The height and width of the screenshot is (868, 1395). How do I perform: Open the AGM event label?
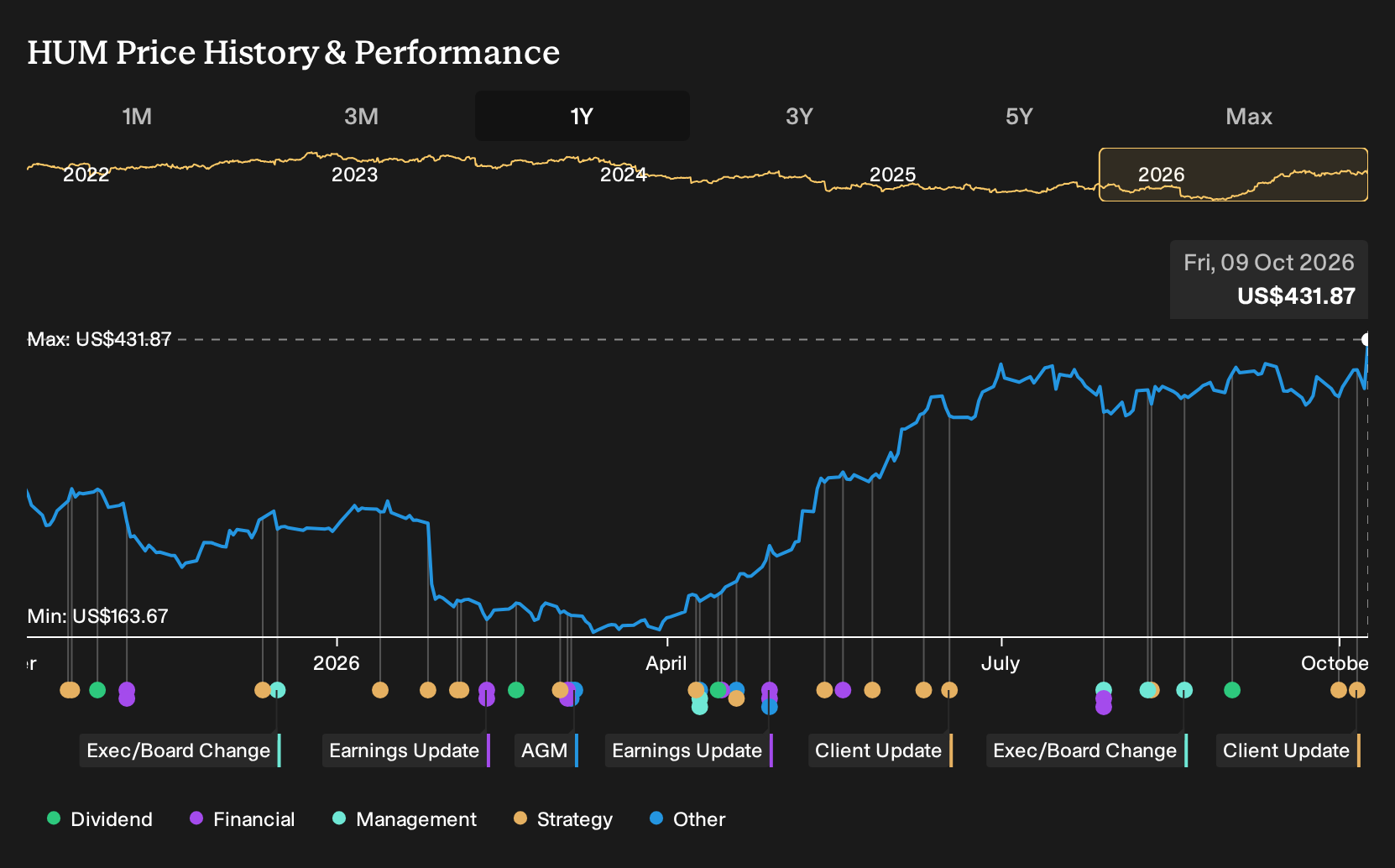tap(546, 750)
